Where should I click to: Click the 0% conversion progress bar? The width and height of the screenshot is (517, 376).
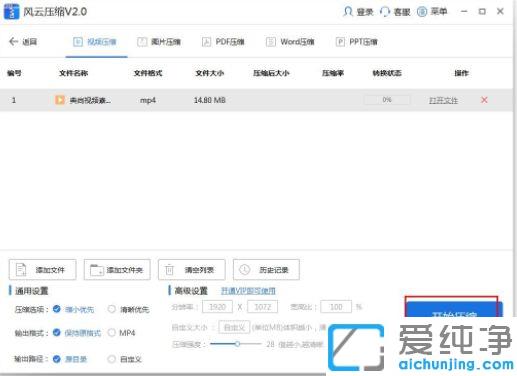(387, 100)
